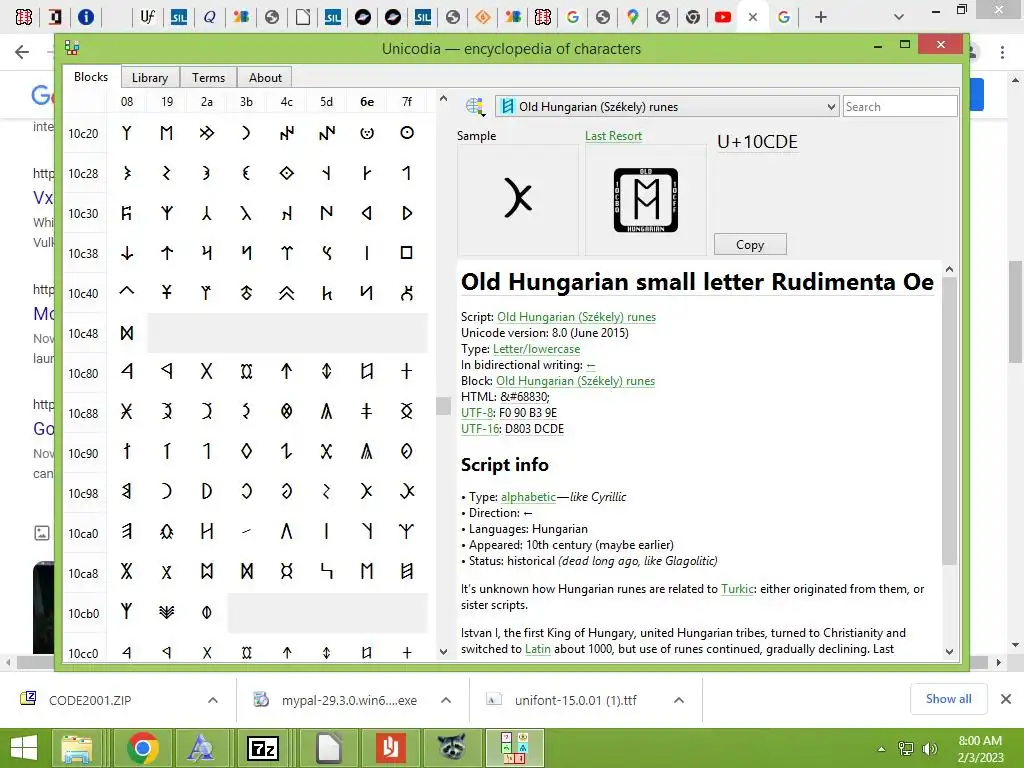The width and height of the screenshot is (1024, 768).
Task: Select the smiley-face glyph in row 10c20
Action: tap(367, 133)
